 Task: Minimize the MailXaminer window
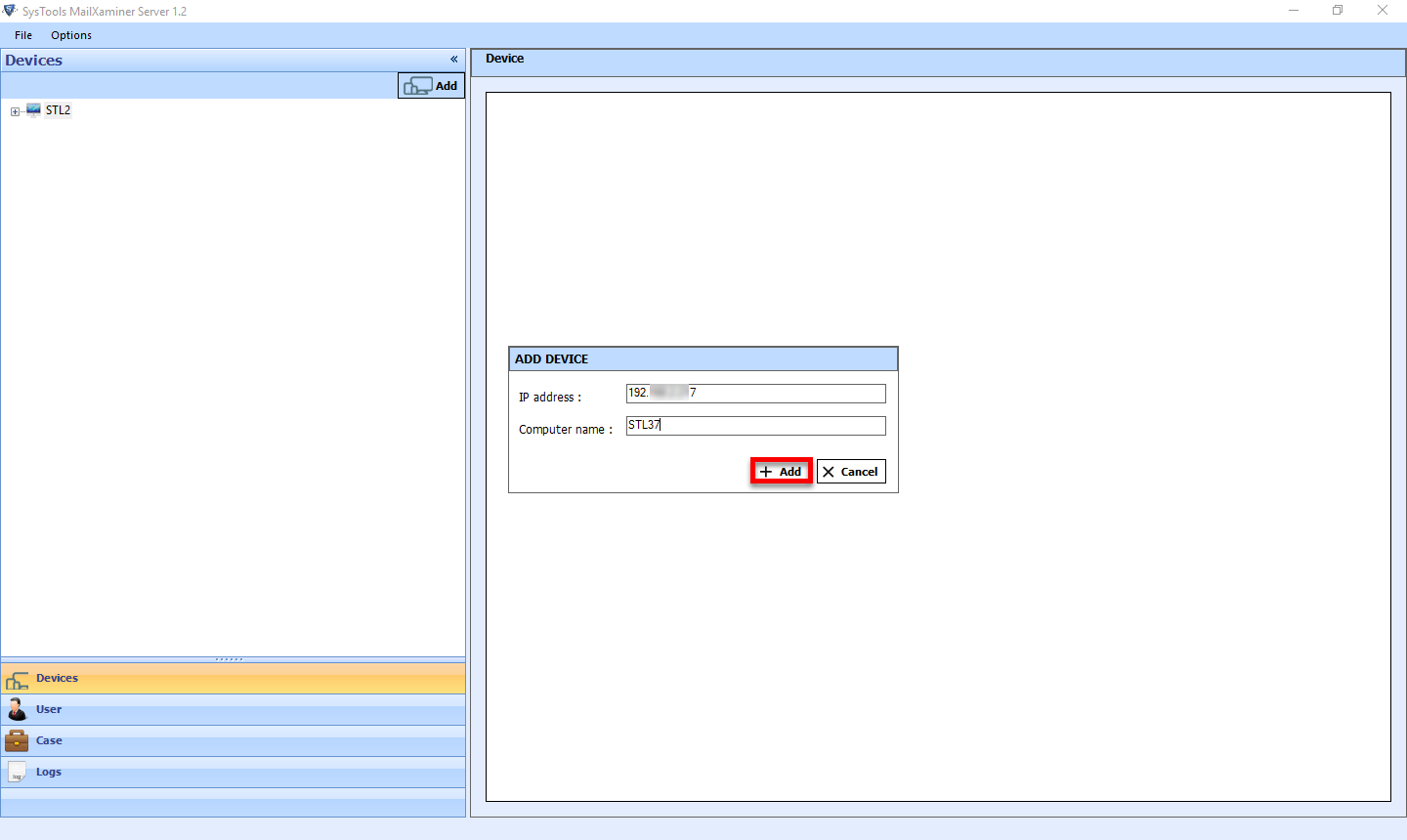[x=1294, y=11]
